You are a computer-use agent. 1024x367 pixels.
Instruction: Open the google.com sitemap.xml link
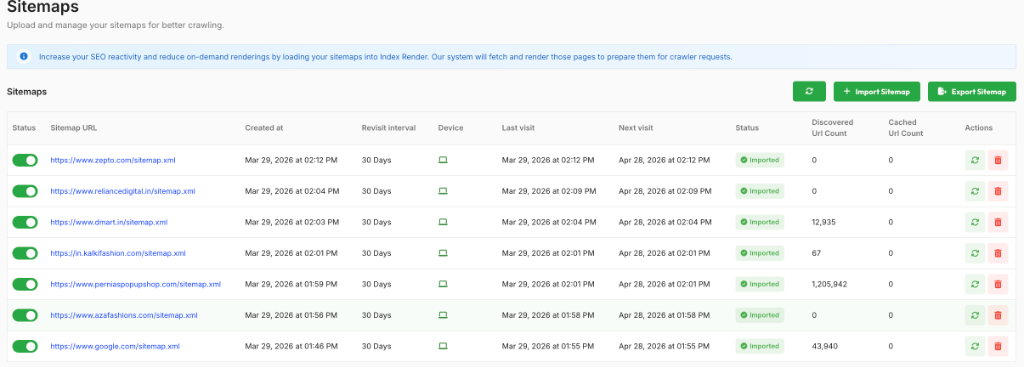click(115, 346)
